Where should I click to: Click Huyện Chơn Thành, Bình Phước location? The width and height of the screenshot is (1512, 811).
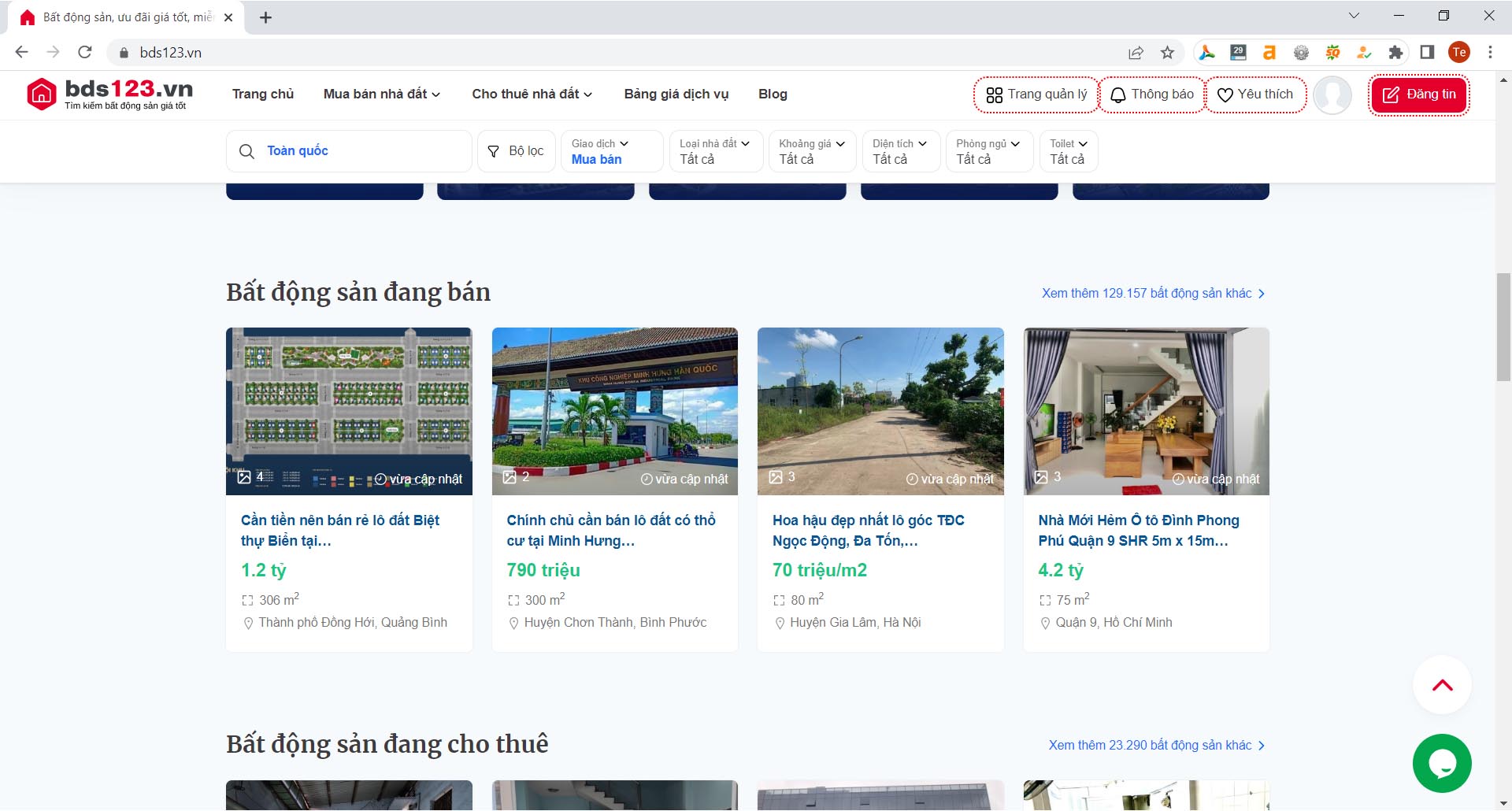pos(615,623)
